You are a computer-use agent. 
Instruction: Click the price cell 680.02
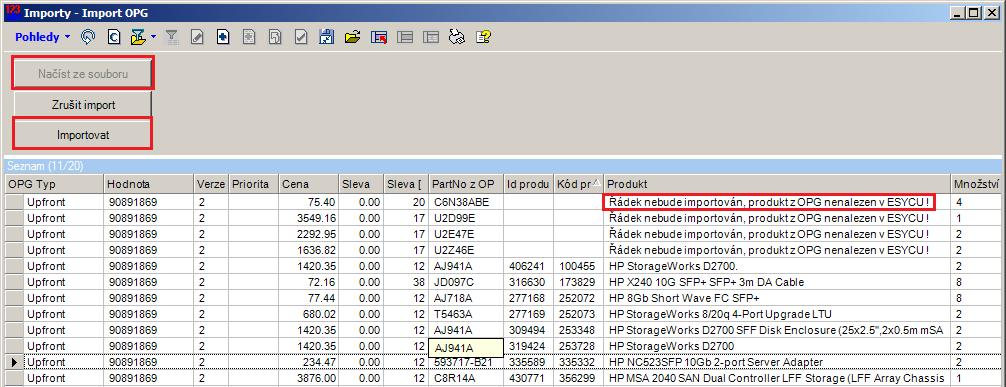coord(309,314)
